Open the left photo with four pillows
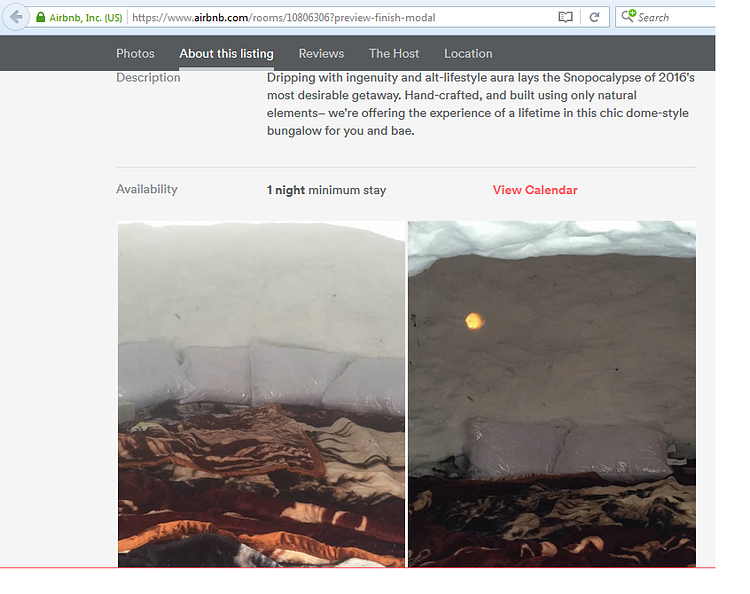The image size is (750, 594). (261, 394)
